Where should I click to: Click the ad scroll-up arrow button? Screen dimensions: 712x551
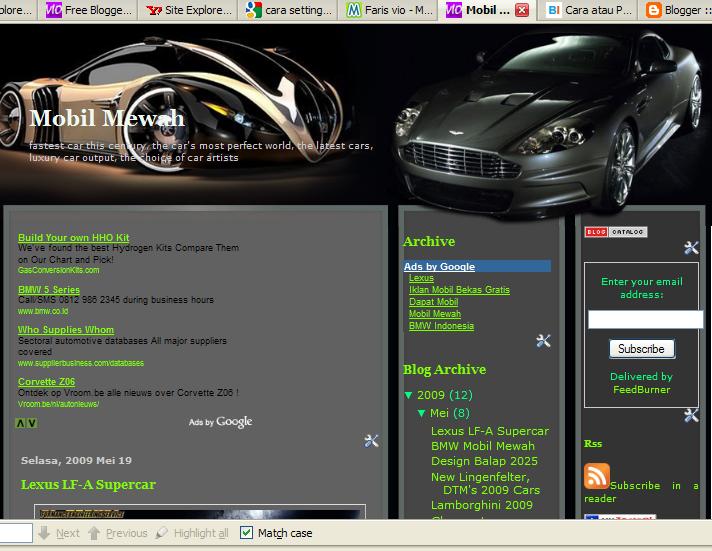pyautogui.click(x=20, y=423)
